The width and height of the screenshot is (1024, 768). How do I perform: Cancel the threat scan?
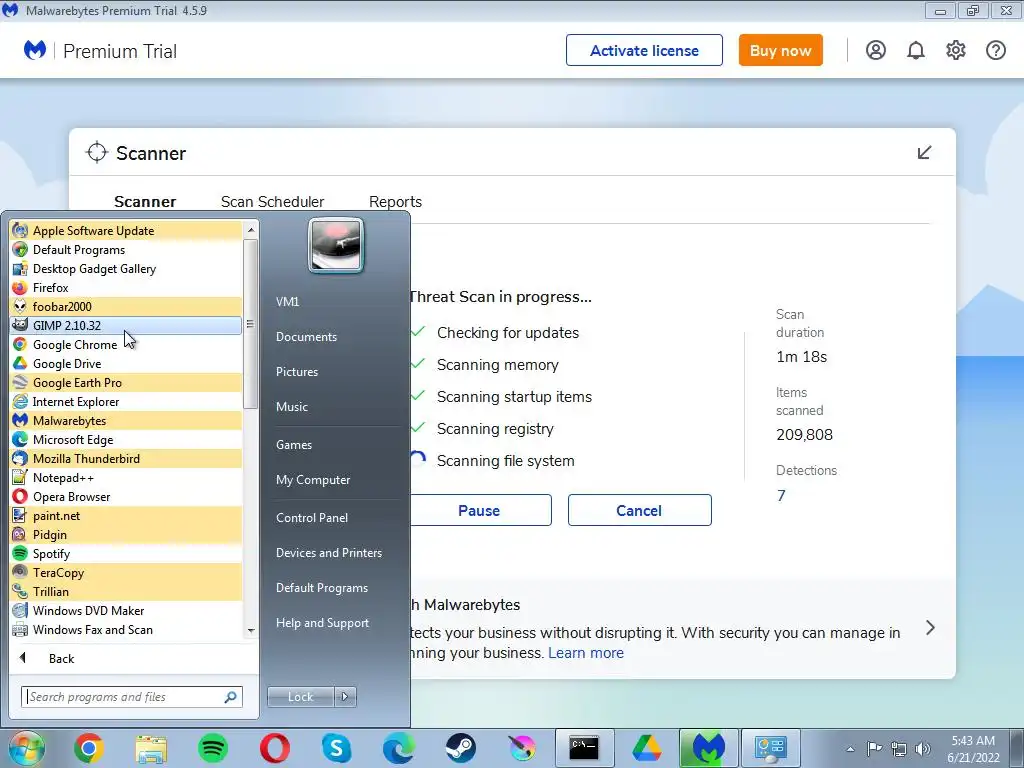point(639,510)
